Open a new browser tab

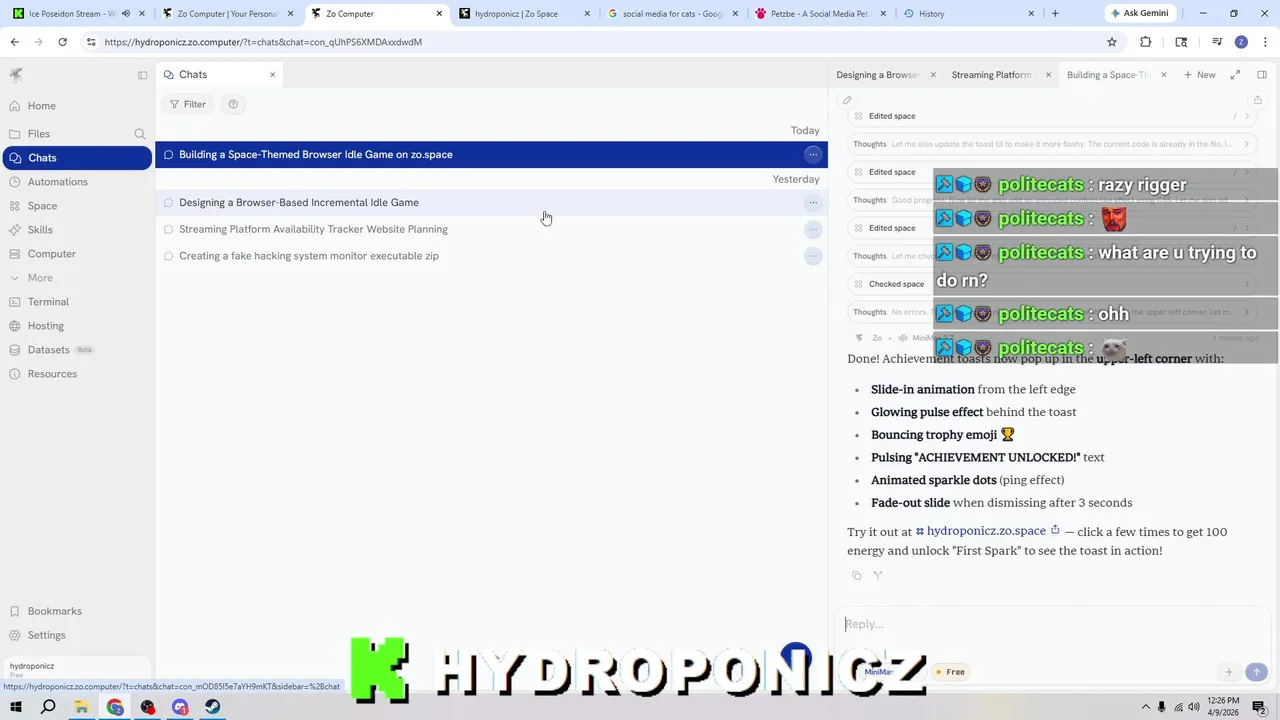1055,14
